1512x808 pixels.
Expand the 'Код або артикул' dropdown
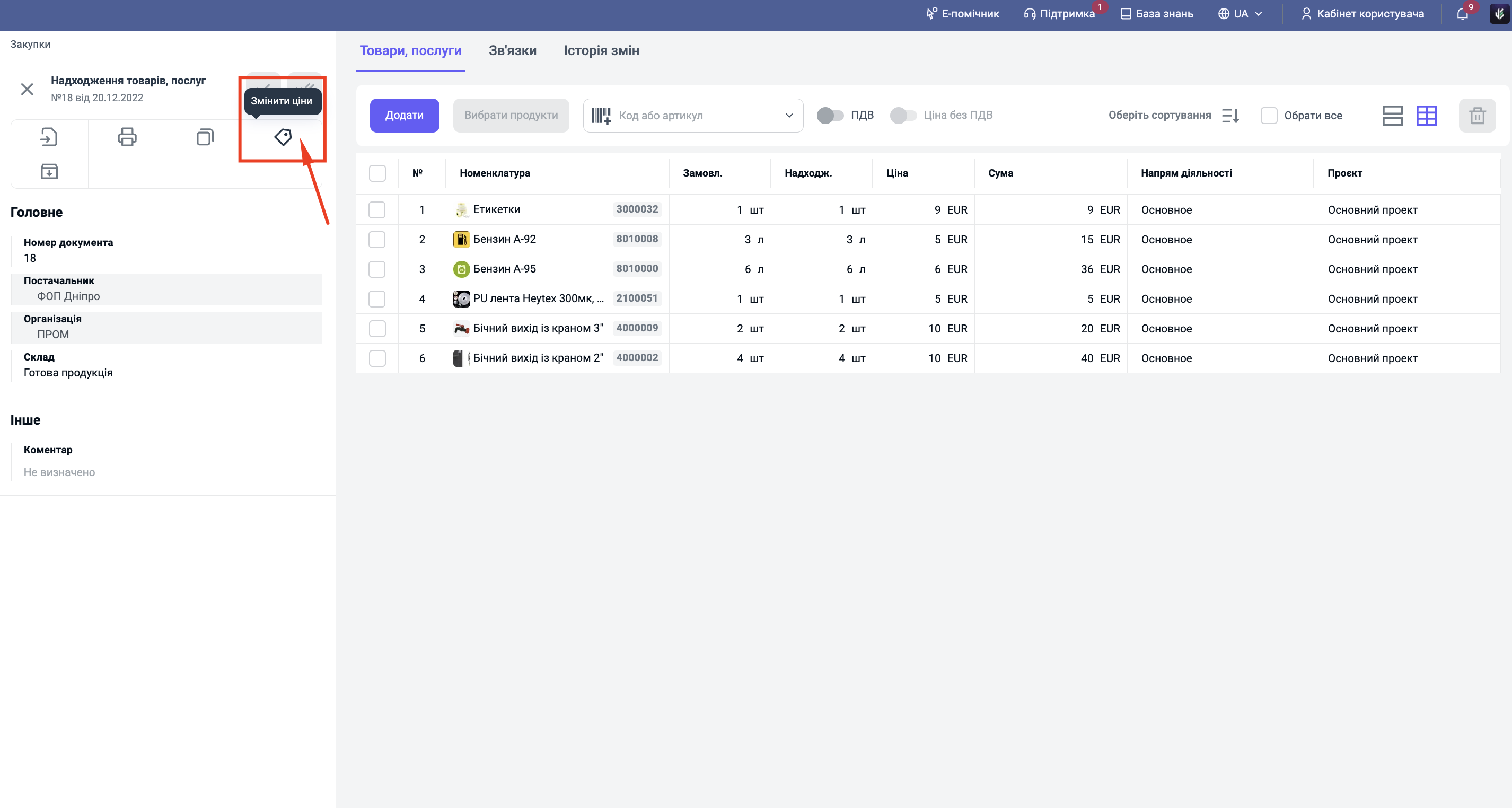click(789, 116)
